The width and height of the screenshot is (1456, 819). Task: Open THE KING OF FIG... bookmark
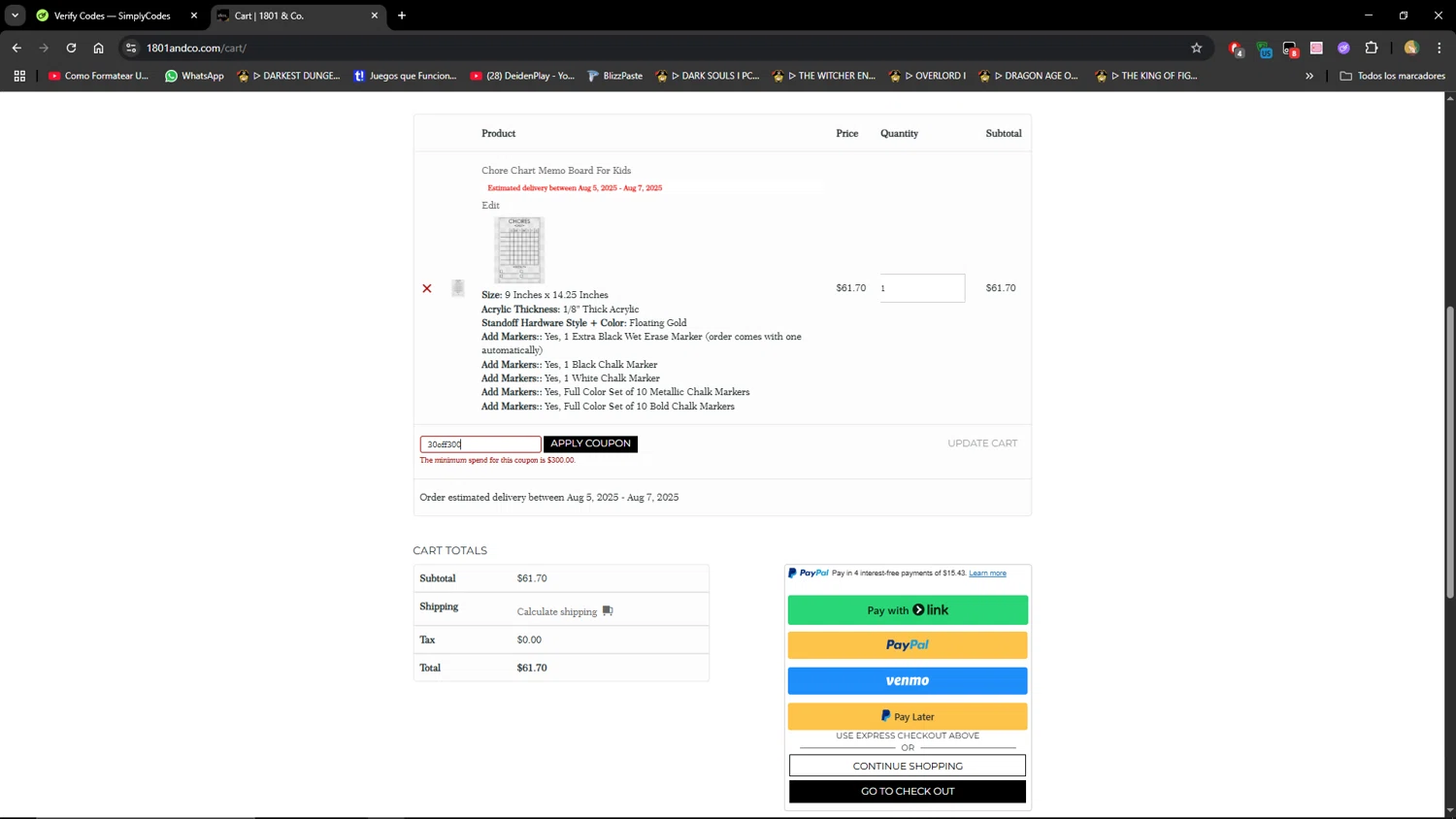click(x=1146, y=76)
